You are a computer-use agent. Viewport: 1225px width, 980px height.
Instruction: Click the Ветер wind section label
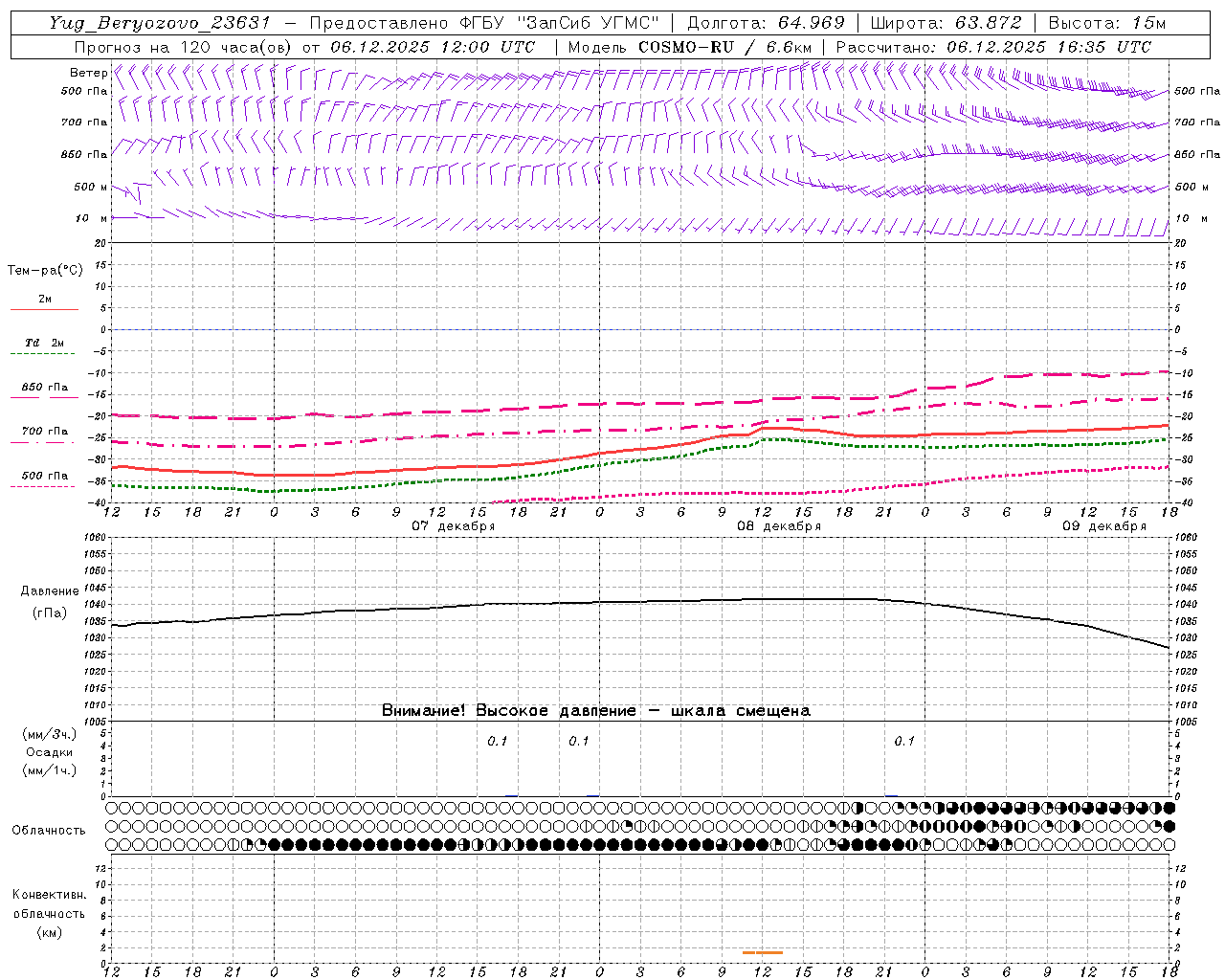point(88,73)
